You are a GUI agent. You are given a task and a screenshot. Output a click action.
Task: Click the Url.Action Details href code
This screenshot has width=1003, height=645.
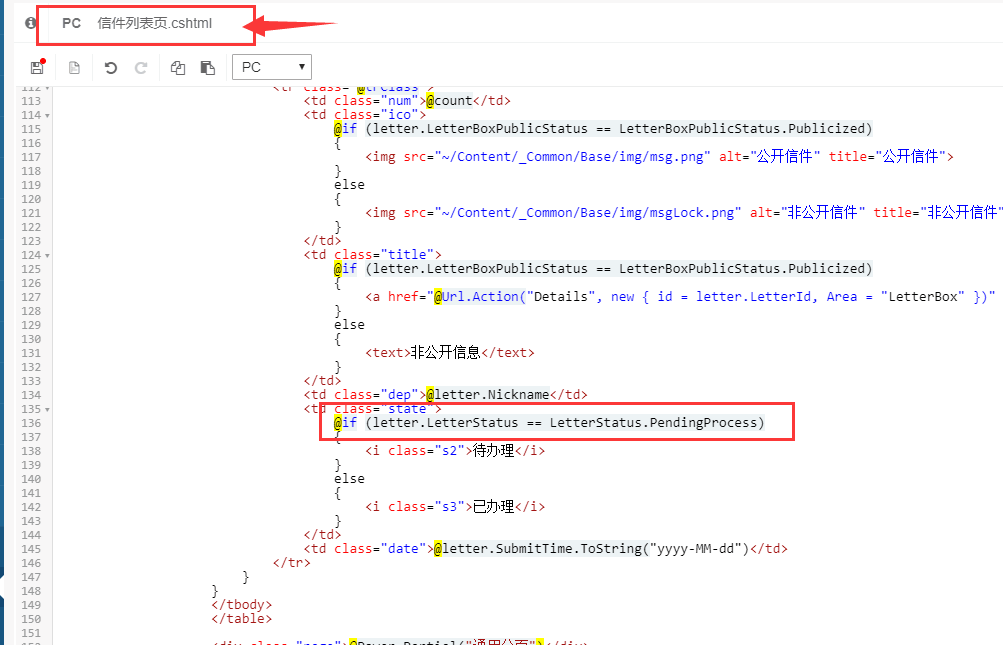(x=510, y=297)
